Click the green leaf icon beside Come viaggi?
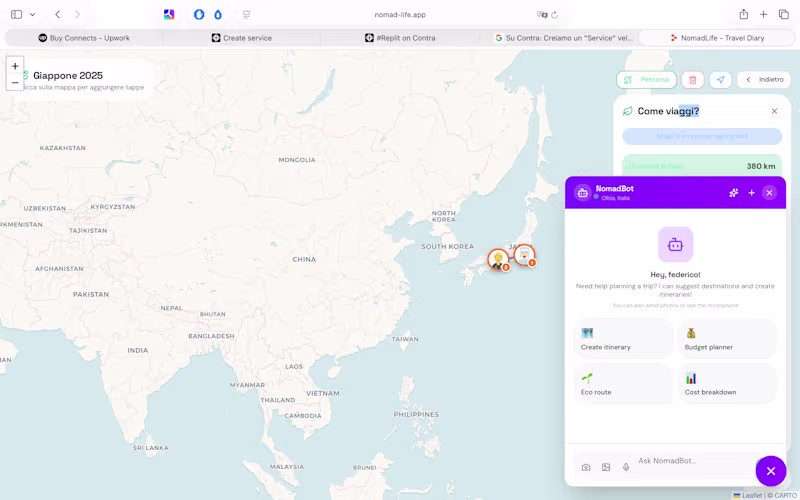The height and width of the screenshot is (500, 800). tap(628, 111)
